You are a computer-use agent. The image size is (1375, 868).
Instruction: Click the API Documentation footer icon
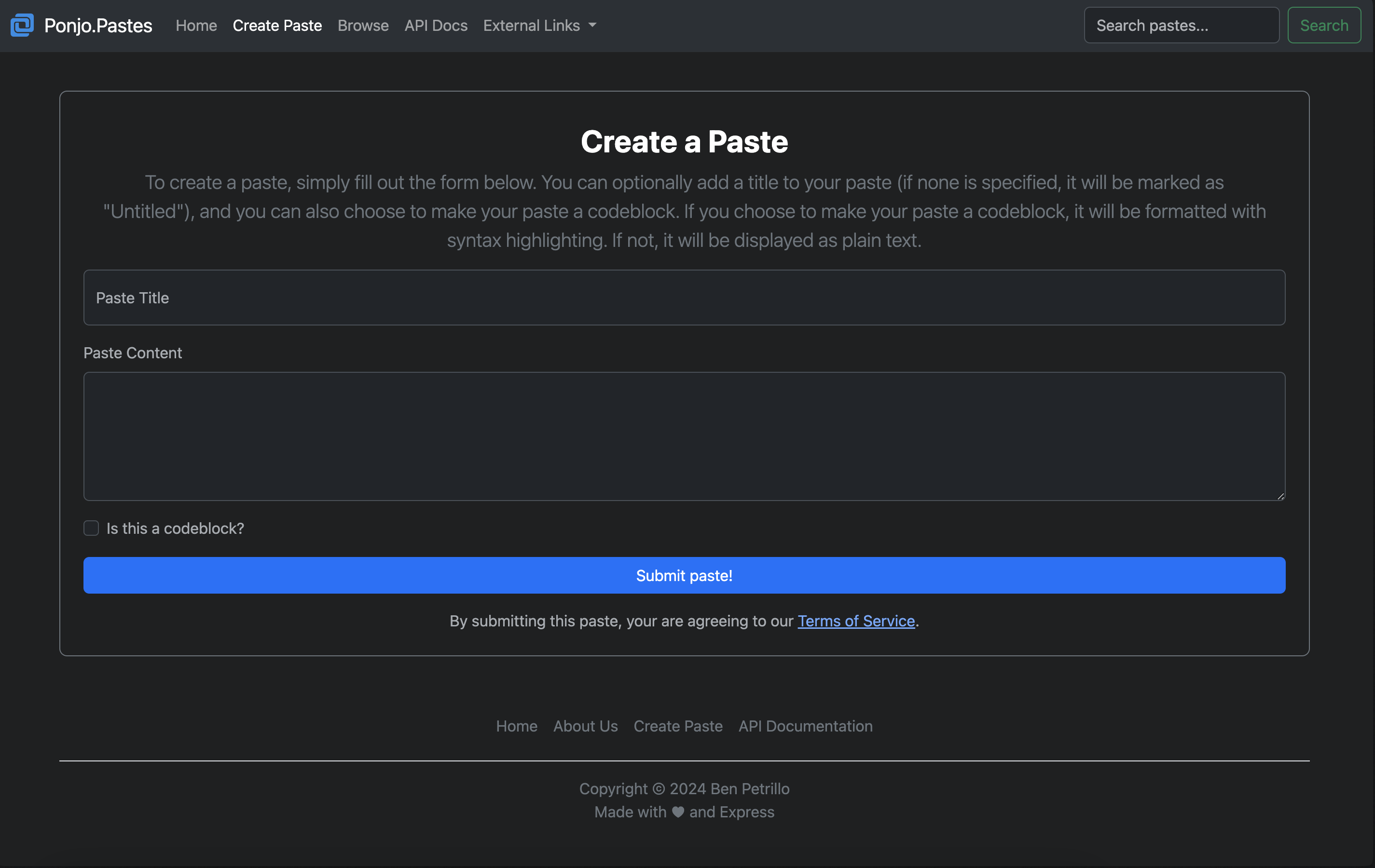tap(805, 725)
